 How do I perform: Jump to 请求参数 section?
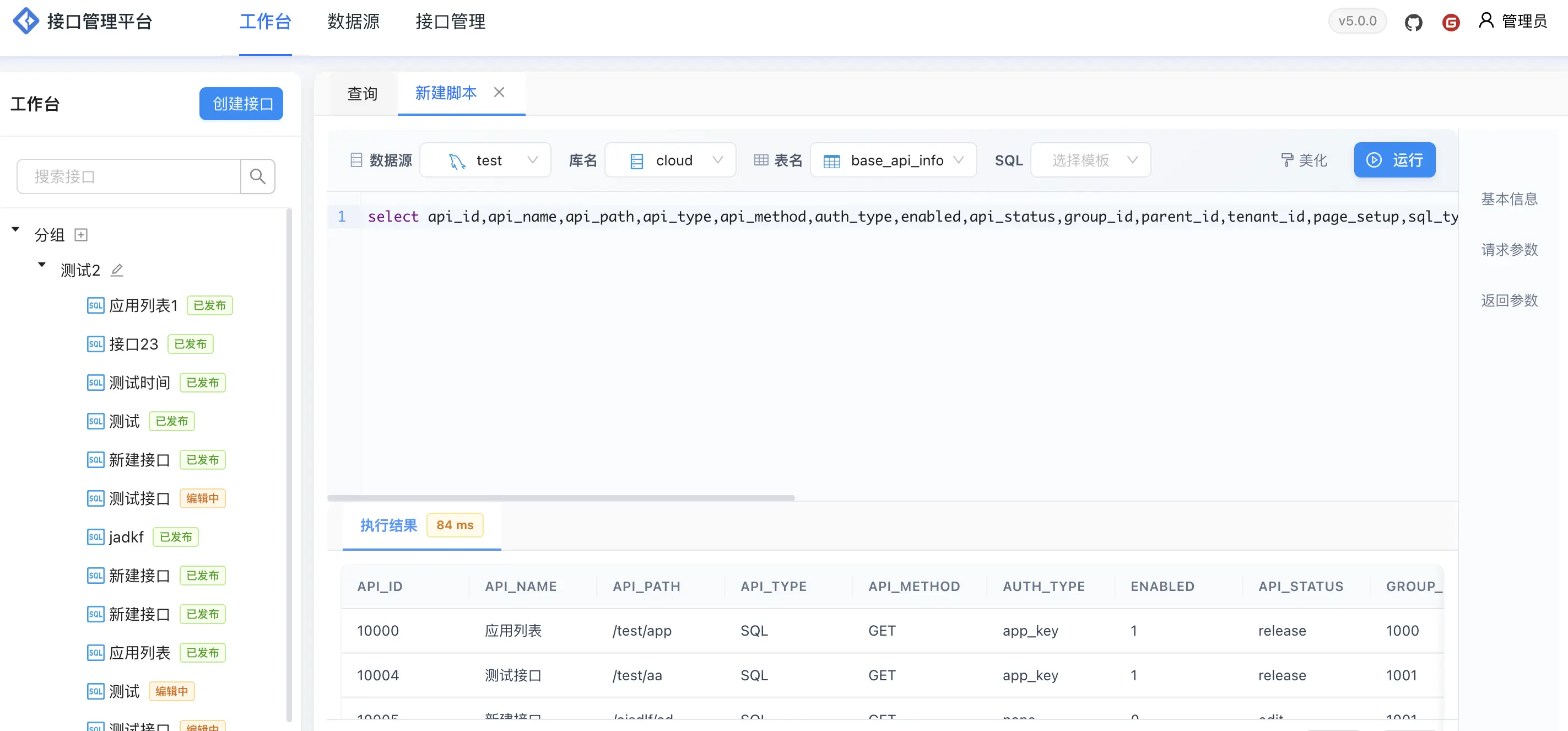click(1509, 249)
